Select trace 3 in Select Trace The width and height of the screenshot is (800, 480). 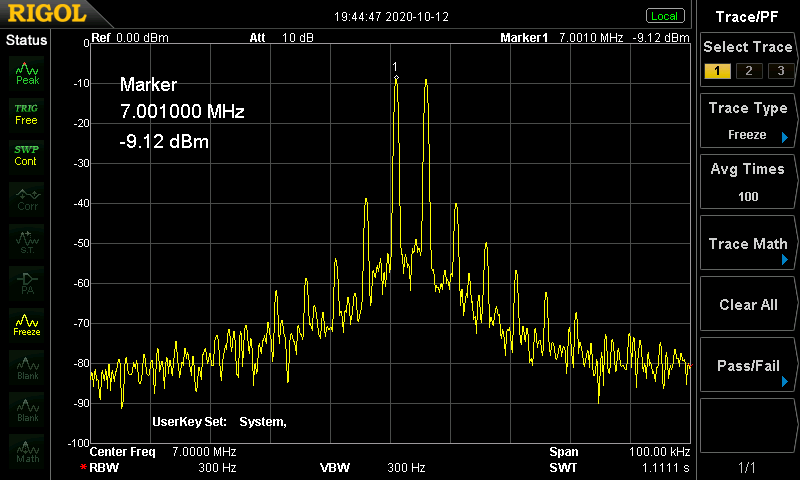776,71
